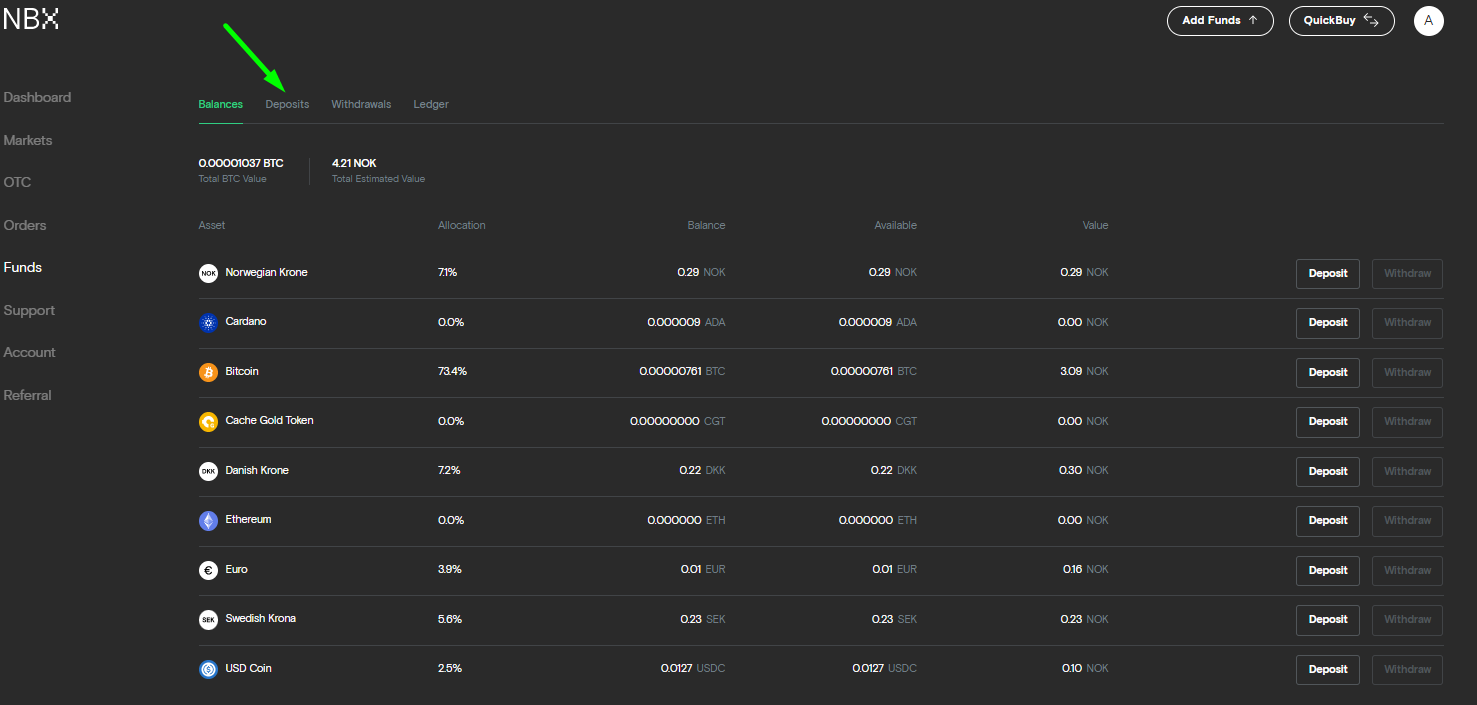Switch to the Balances tab
This screenshot has width=1477, height=705.
pos(220,104)
